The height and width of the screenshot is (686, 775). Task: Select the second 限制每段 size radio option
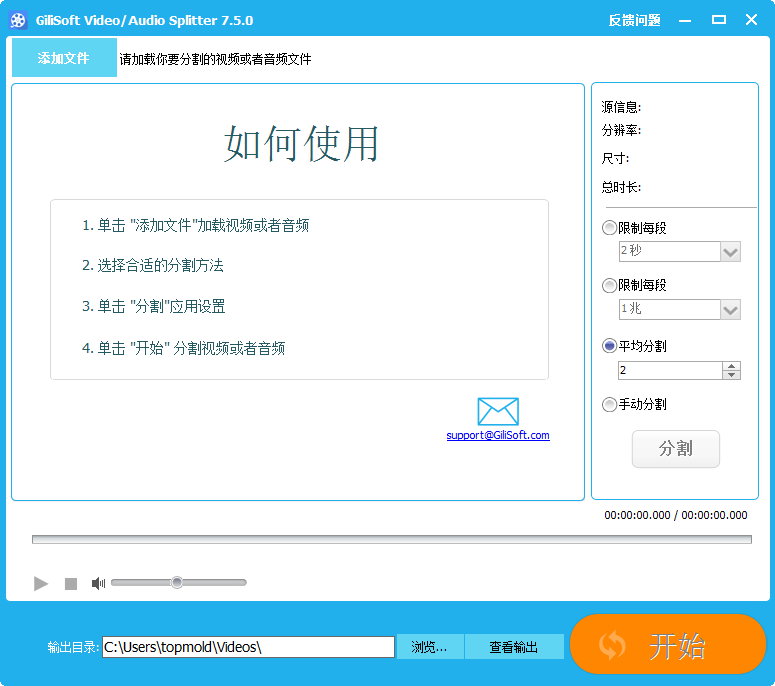(609, 286)
